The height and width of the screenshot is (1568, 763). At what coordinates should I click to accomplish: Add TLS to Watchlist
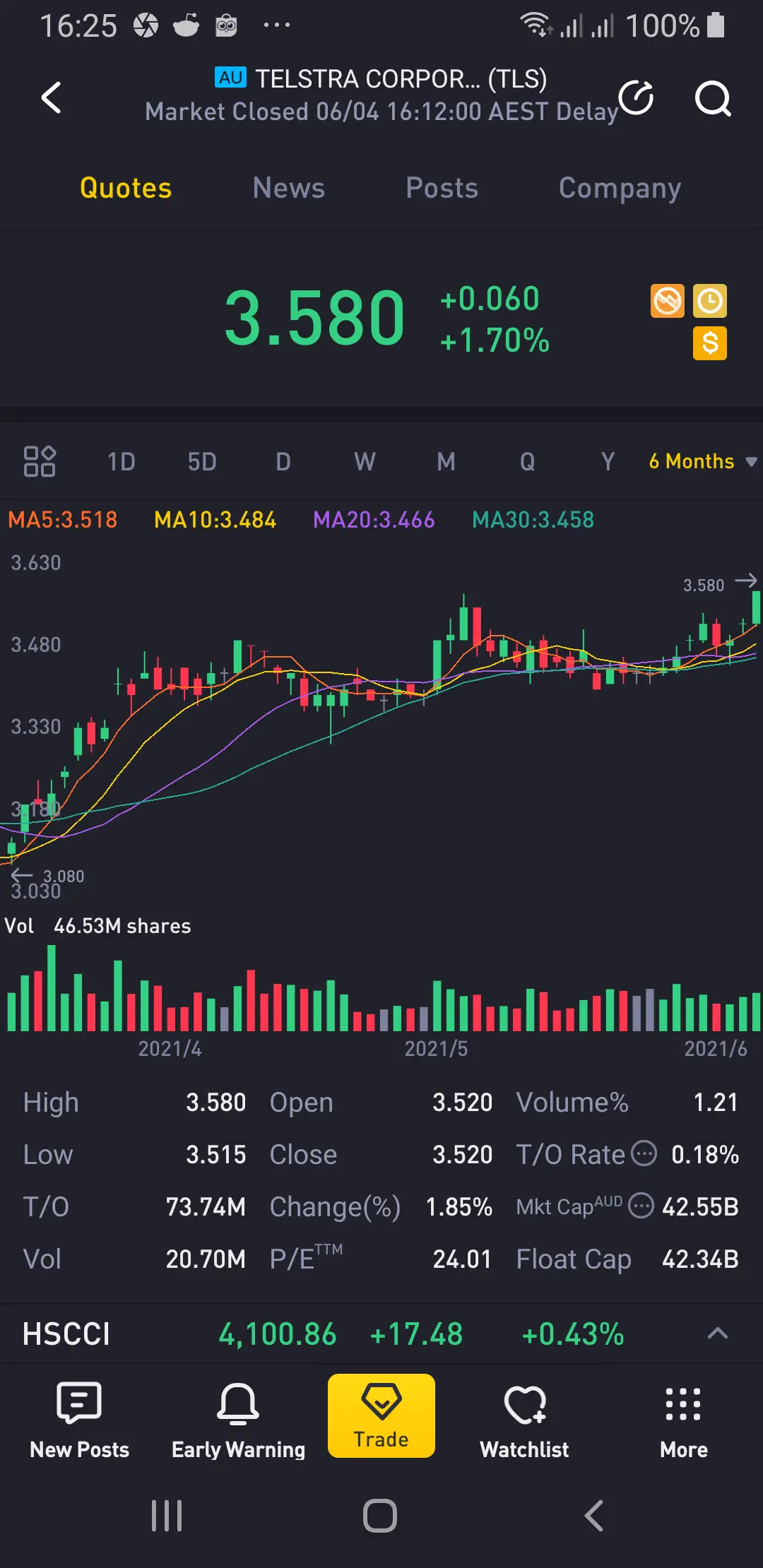tap(524, 1420)
